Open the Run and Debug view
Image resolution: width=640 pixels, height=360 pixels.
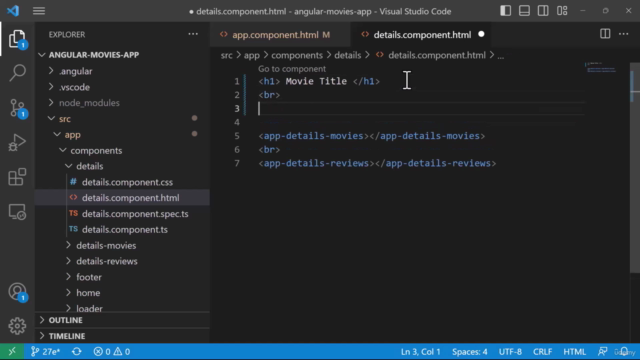click(x=17, y=142)
